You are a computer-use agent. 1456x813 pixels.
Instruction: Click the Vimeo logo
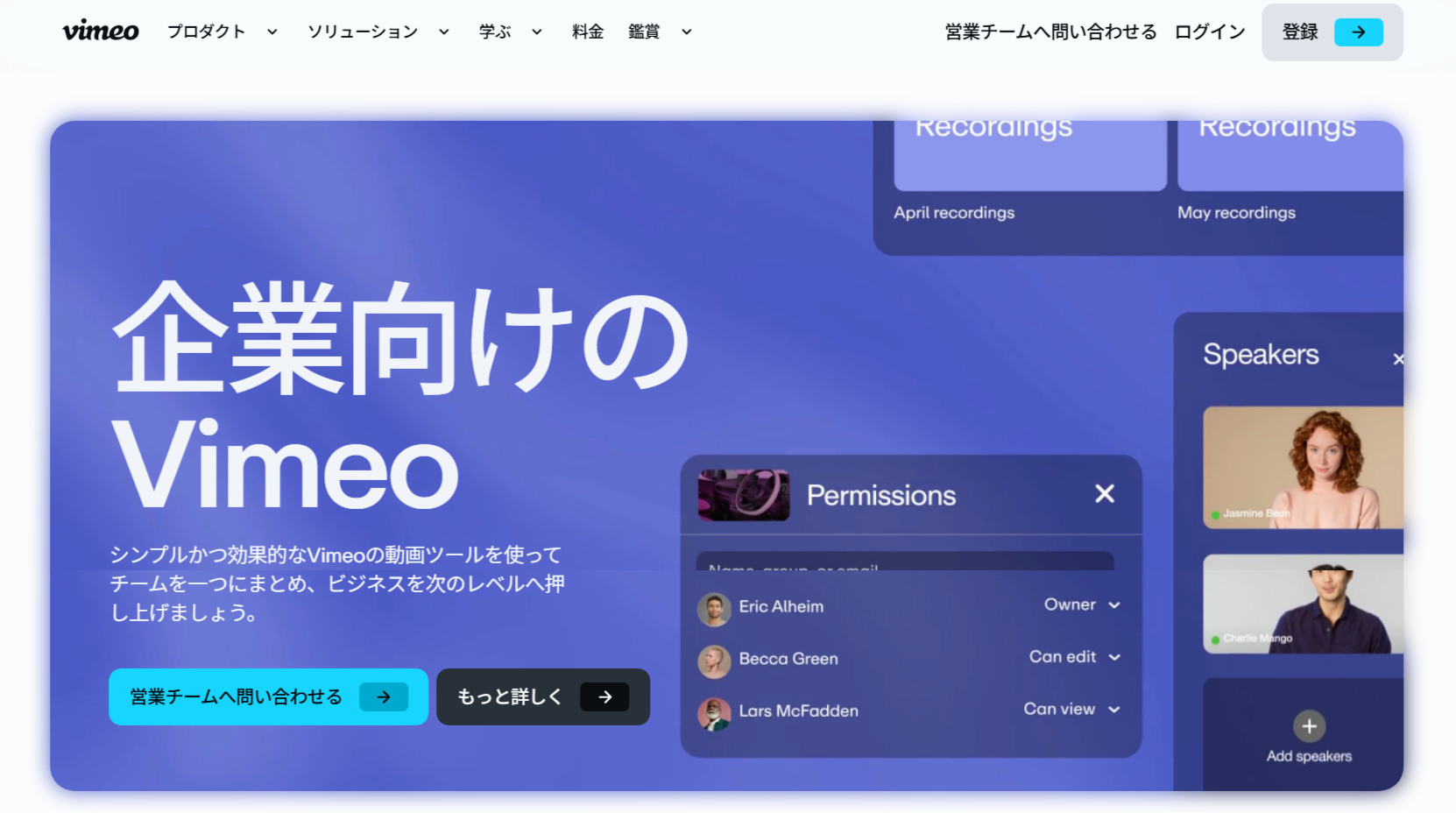point(100,32)
